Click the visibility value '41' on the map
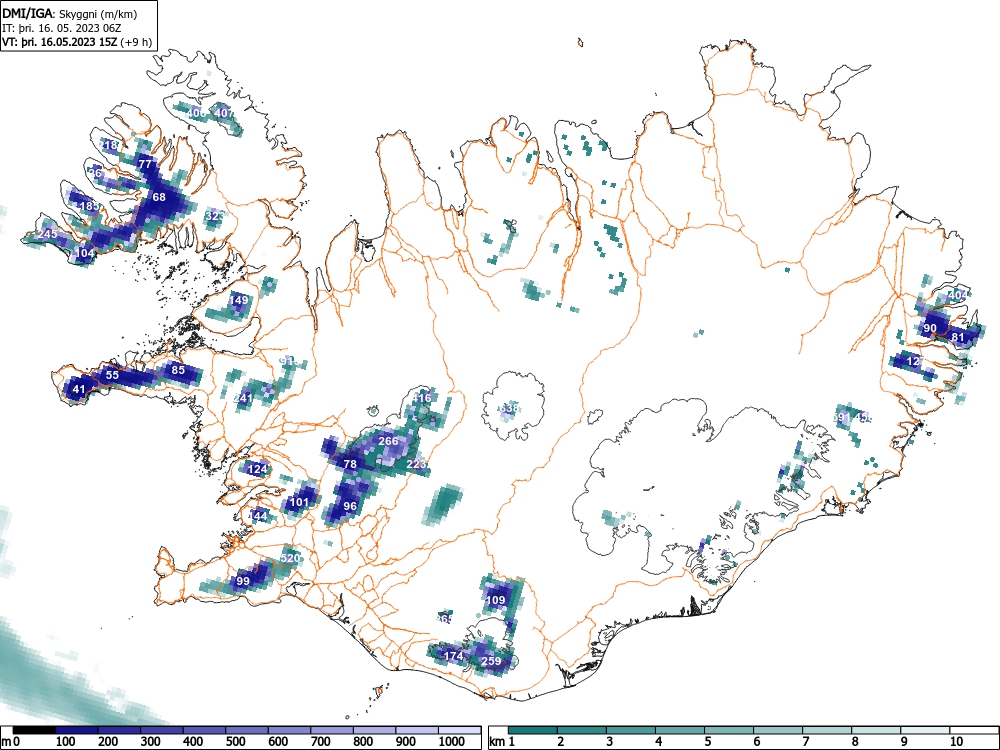Viewport: 1000px width, 750px height. (79, 389)
